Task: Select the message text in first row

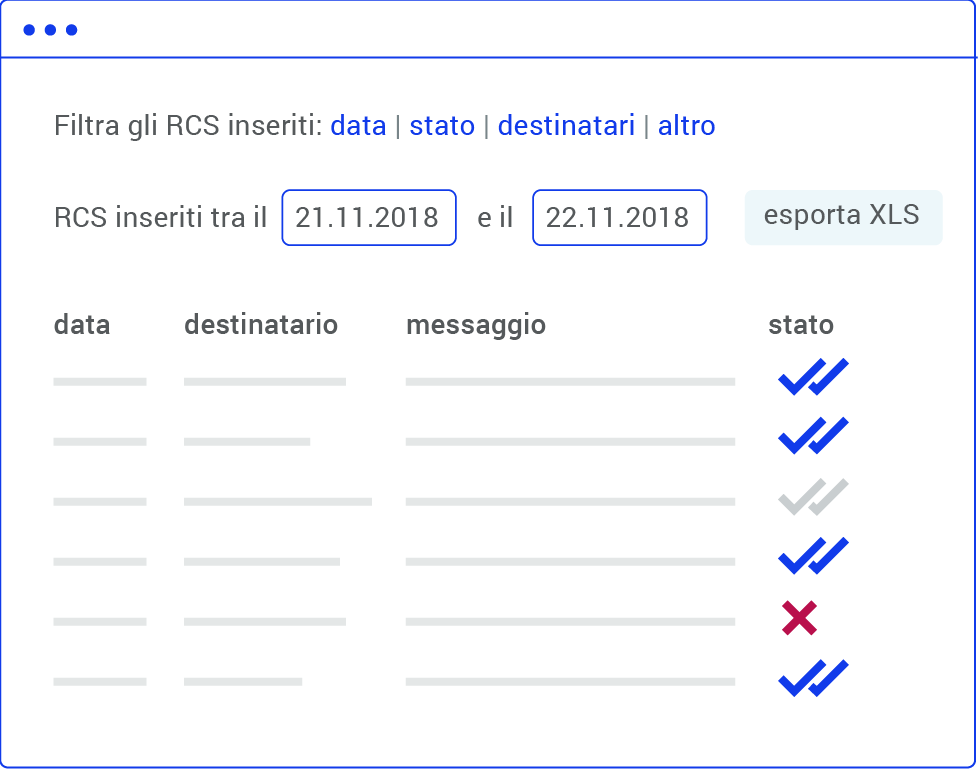Action: click(x=570, y=382)
